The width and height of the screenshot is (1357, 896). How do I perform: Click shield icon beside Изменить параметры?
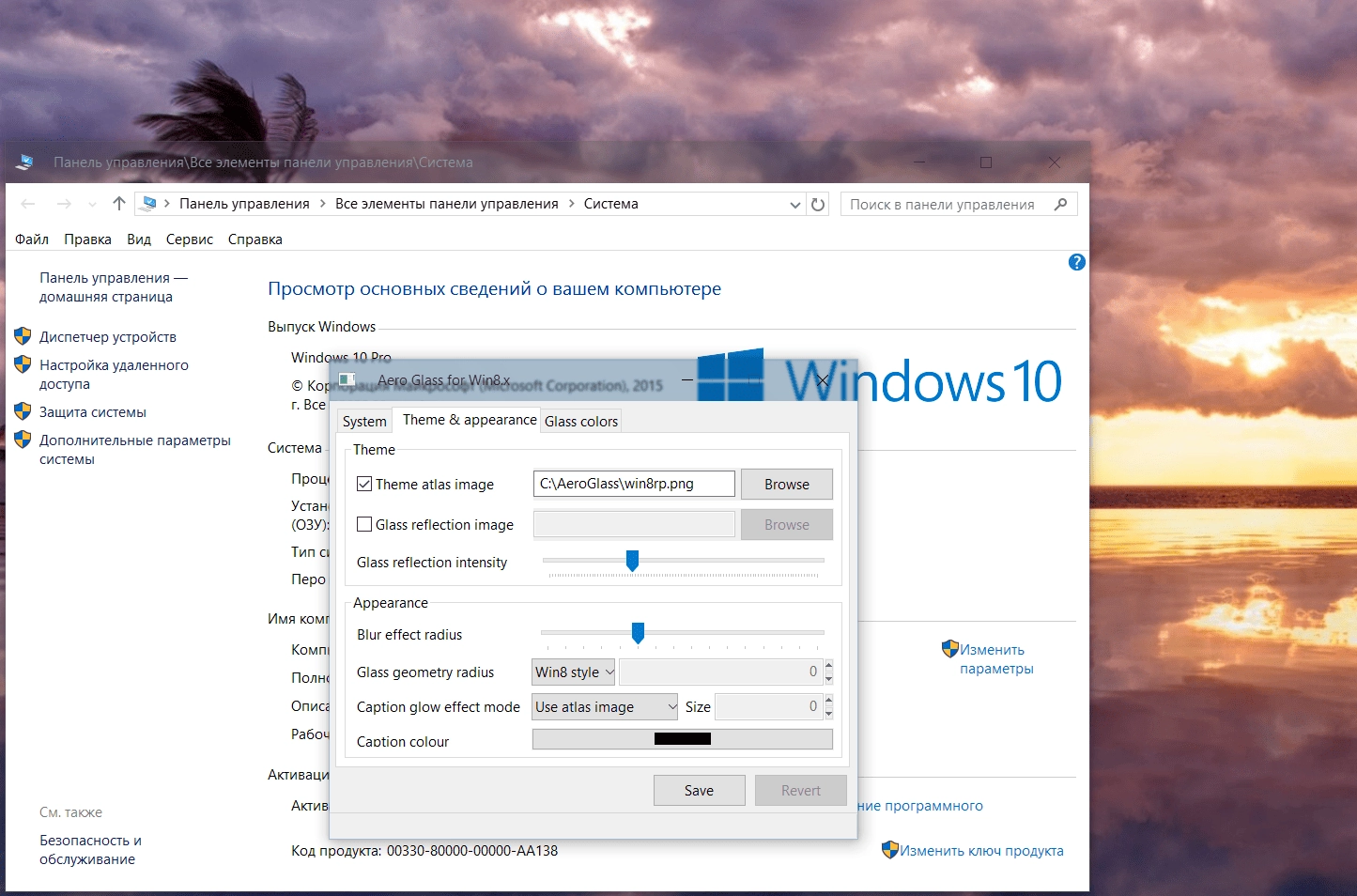pos(950,649)
